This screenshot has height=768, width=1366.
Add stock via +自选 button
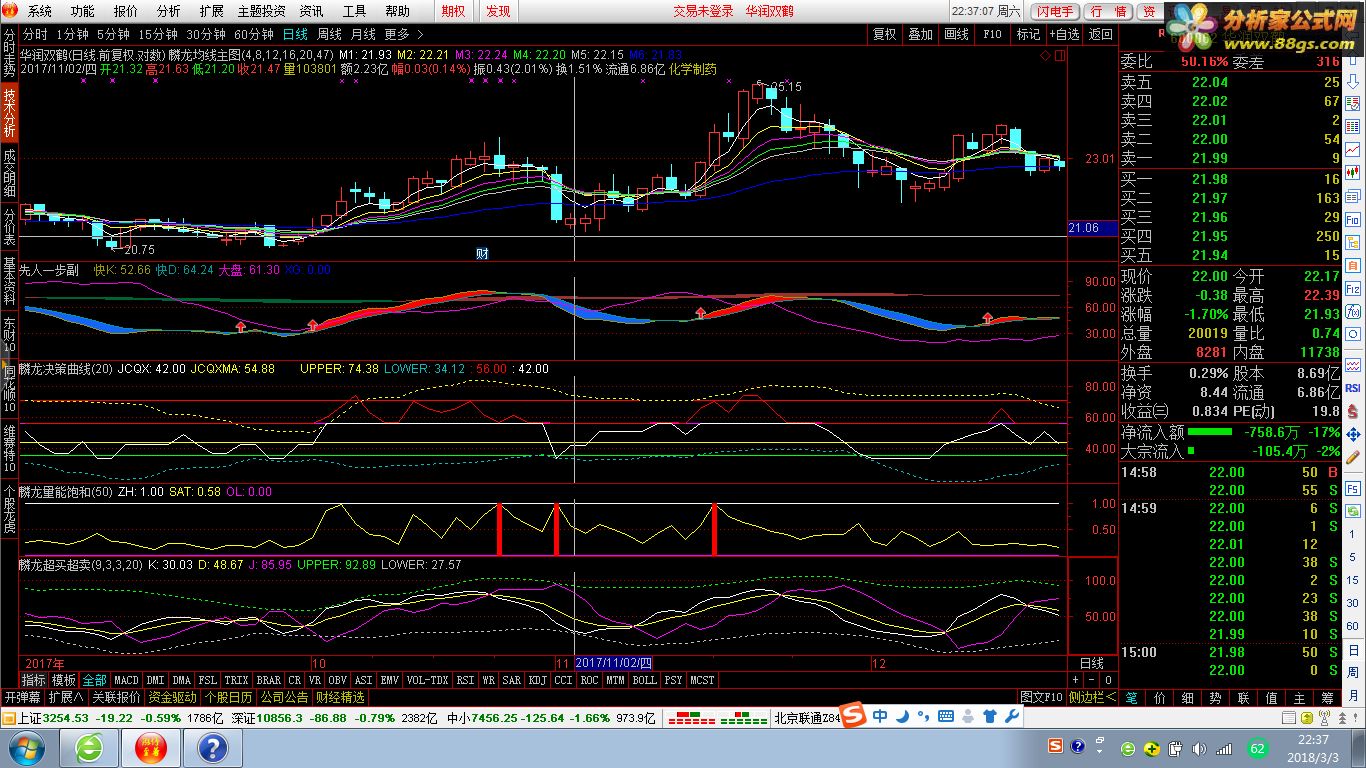pyautogui.click(x=1064, y=34)
